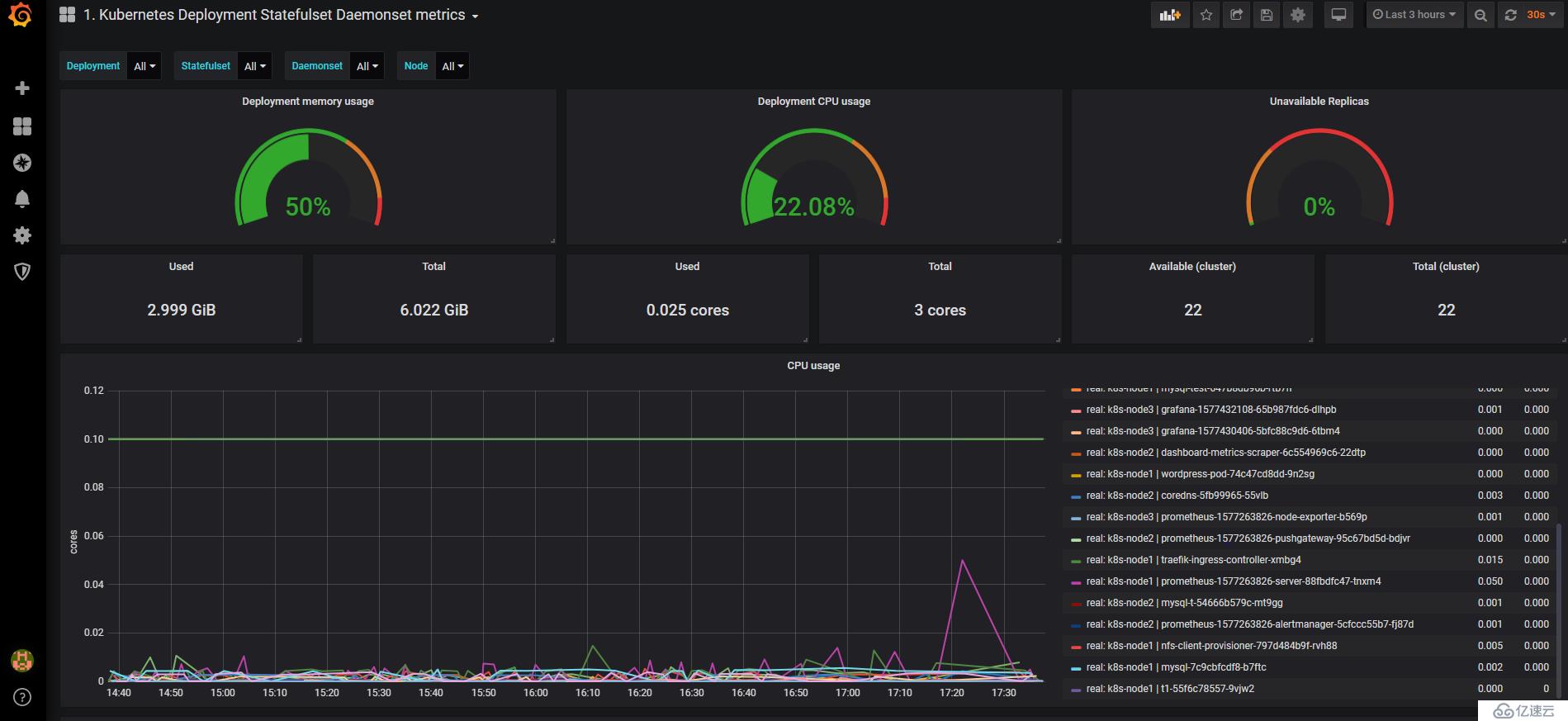Click the 0.025 cores used value
Image resolution: width=1568 pixels, height=721 pixels.
click(x=688, y=310)
